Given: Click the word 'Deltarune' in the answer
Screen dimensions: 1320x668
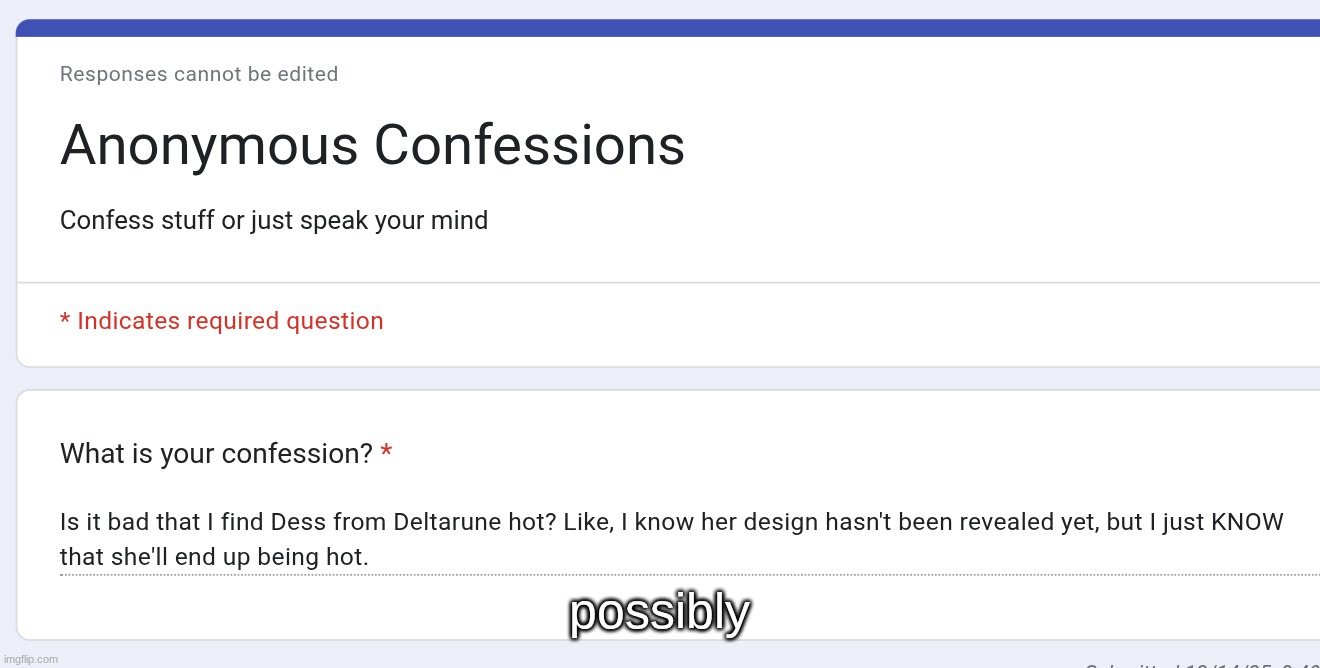Looking at the screenshot, I should coord(442,522).
